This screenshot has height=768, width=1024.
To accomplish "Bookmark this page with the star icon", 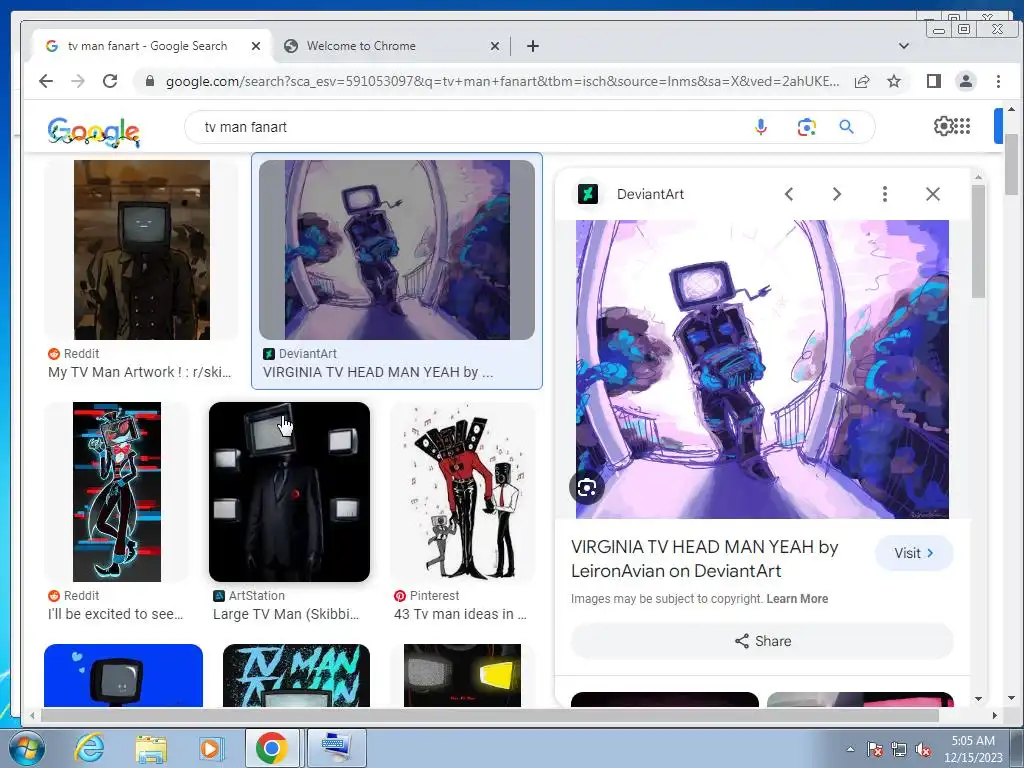I will tap(894, 81).
